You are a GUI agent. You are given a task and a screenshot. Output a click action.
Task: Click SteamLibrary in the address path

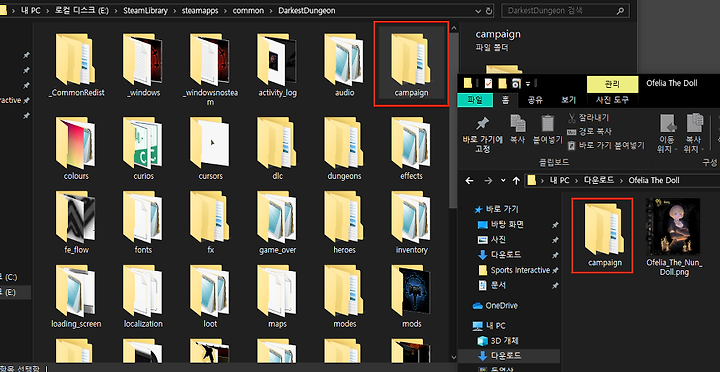point(146,10)
